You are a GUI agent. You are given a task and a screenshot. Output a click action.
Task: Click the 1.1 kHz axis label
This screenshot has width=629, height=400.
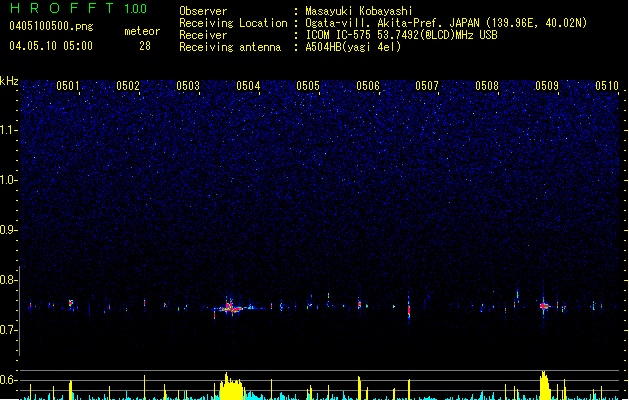pos(8,130)
